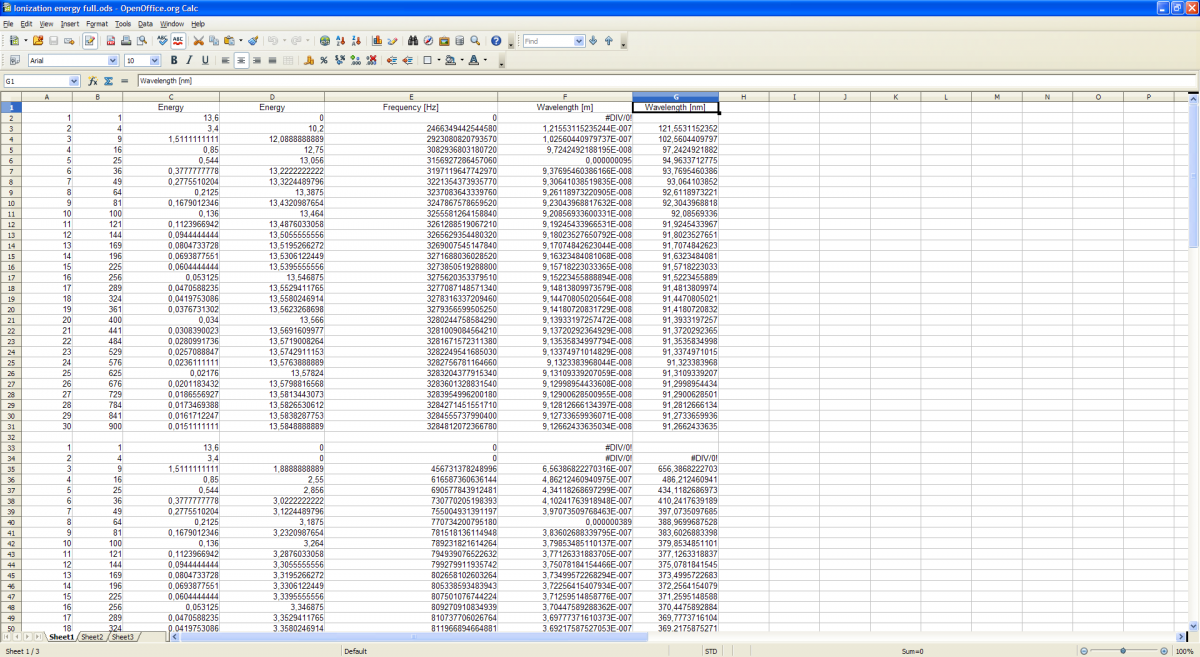Image resolution: width=1200 pixels, height=657 pixels.
Task: Open the Name Box dropdown for G1
Action: [x=74, y=81]
